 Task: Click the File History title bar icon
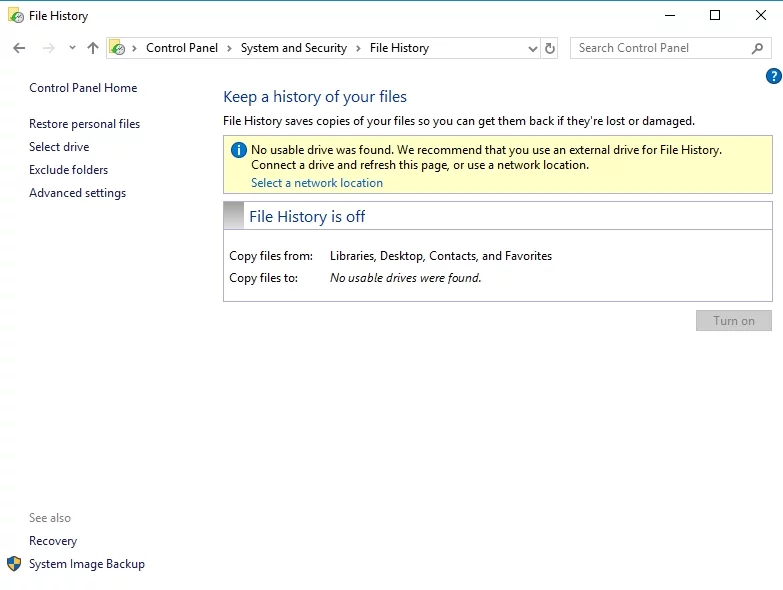[x=15, y=16]
